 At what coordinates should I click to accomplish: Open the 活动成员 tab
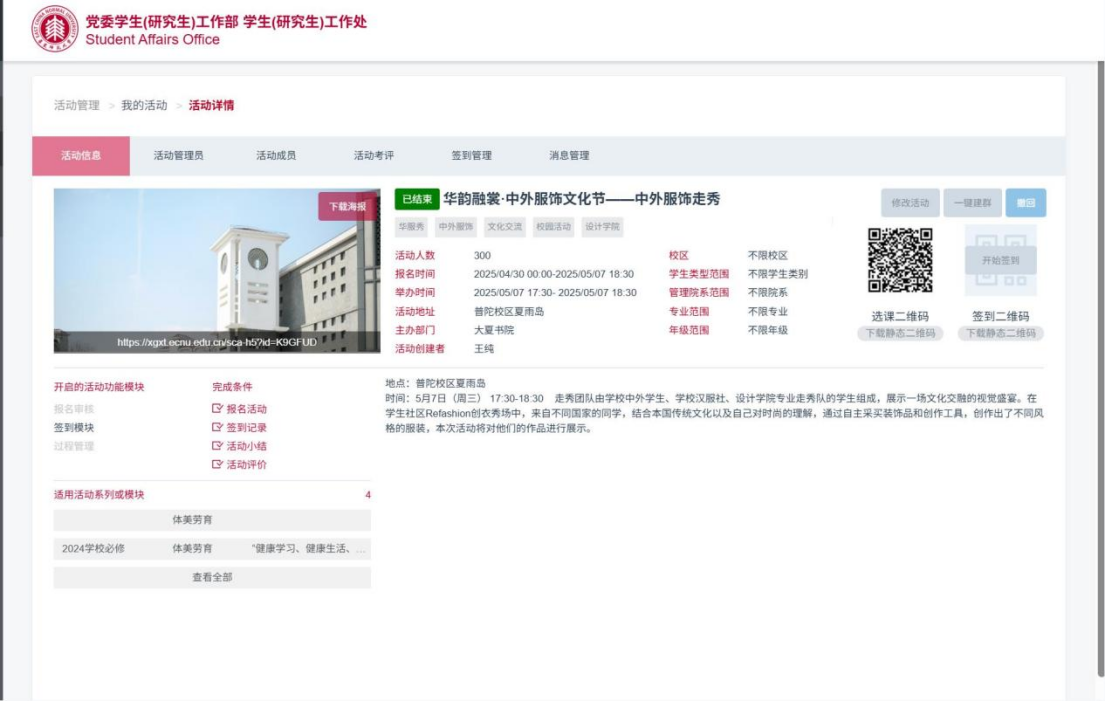[276, 156]
